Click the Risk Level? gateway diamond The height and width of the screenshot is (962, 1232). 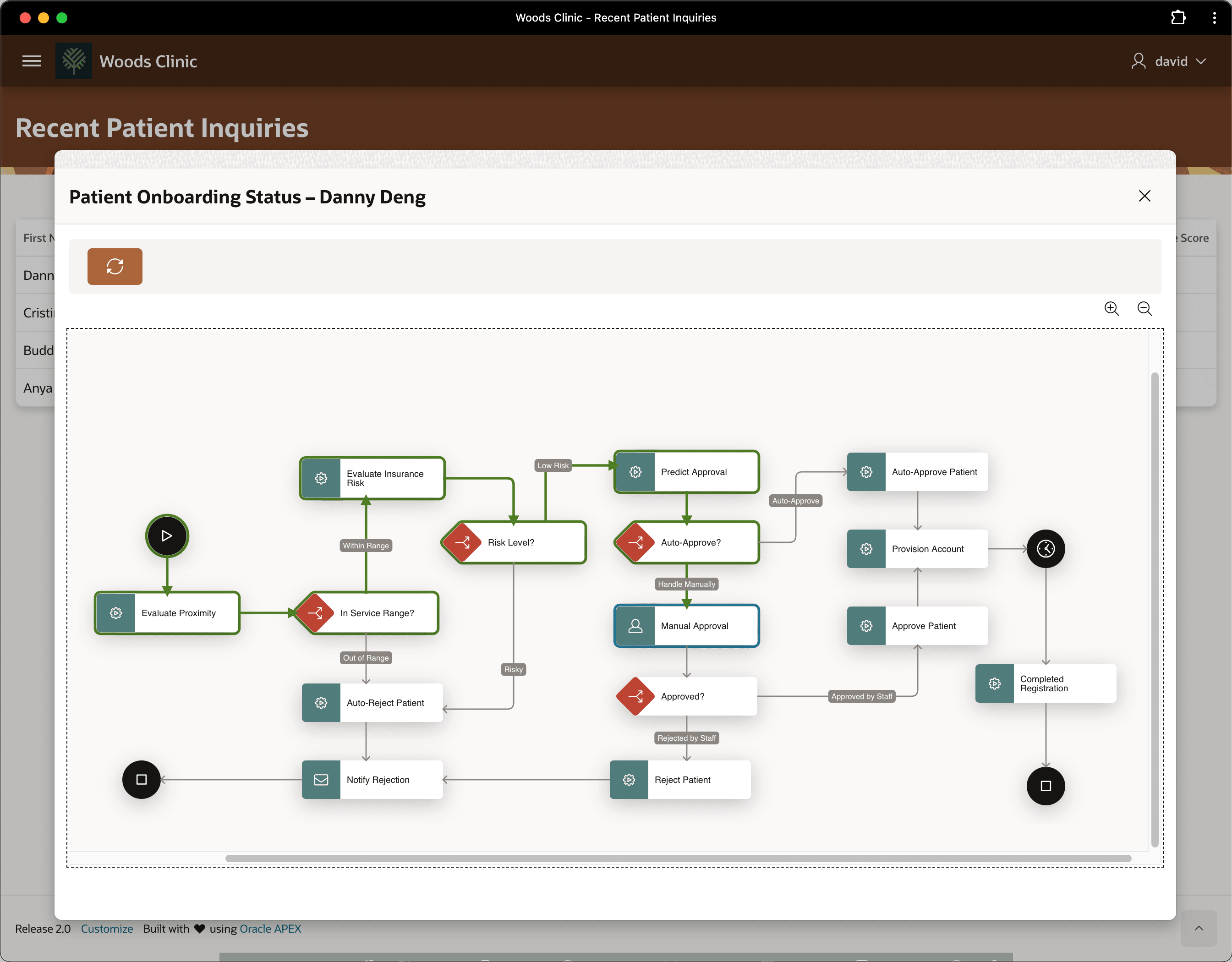click(x=463, y=542)
